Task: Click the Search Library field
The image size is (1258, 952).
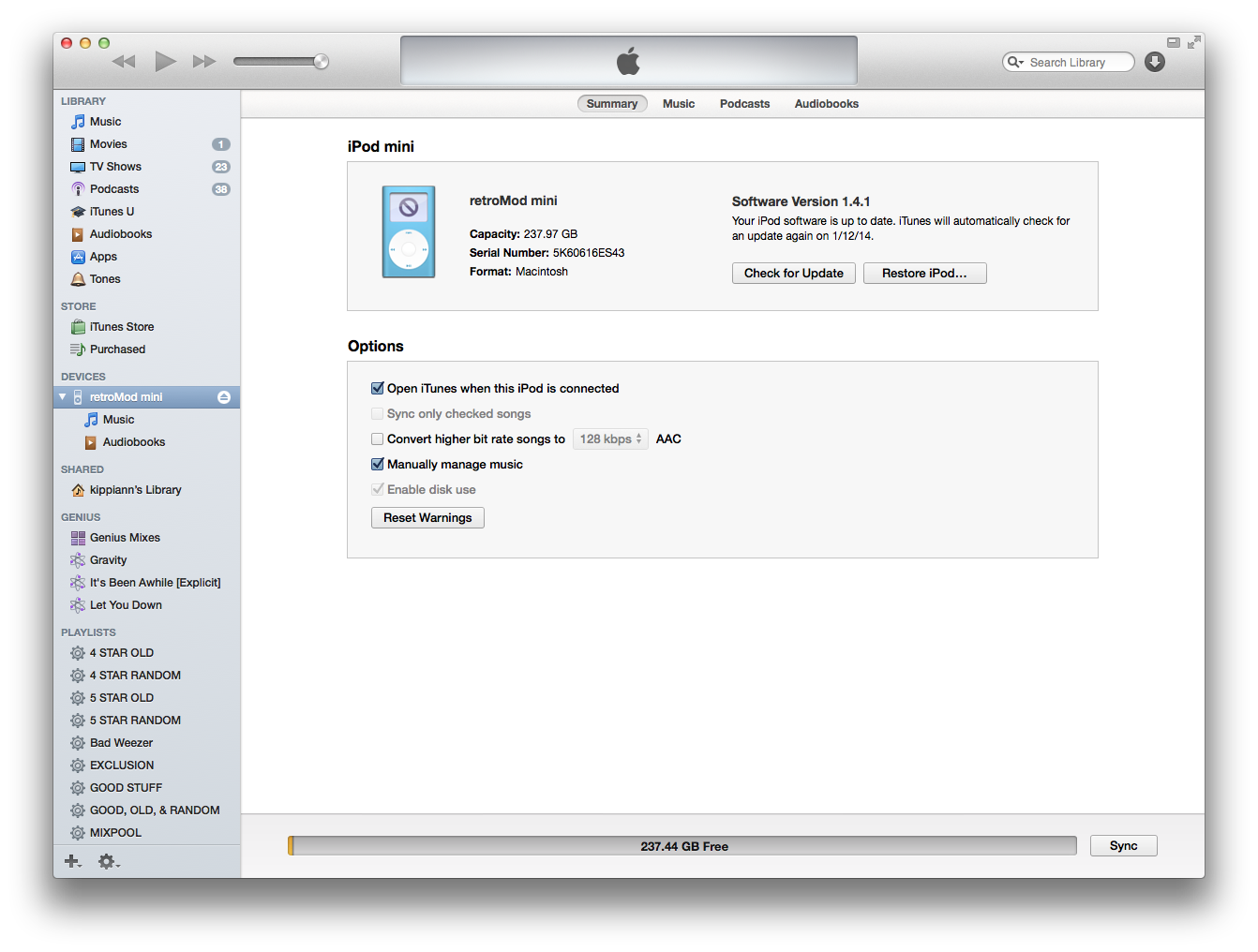Action: coord(1069,63)
